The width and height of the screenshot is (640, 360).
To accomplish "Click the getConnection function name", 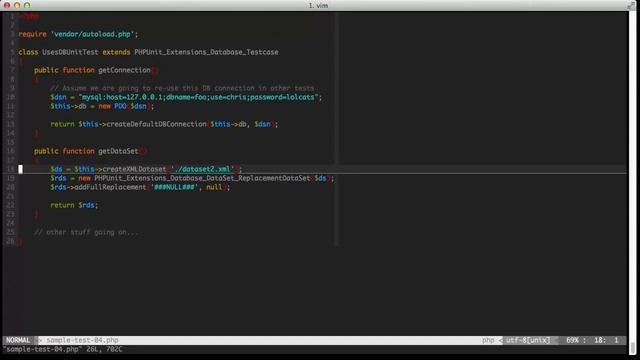I will click(x=124, y=70).
